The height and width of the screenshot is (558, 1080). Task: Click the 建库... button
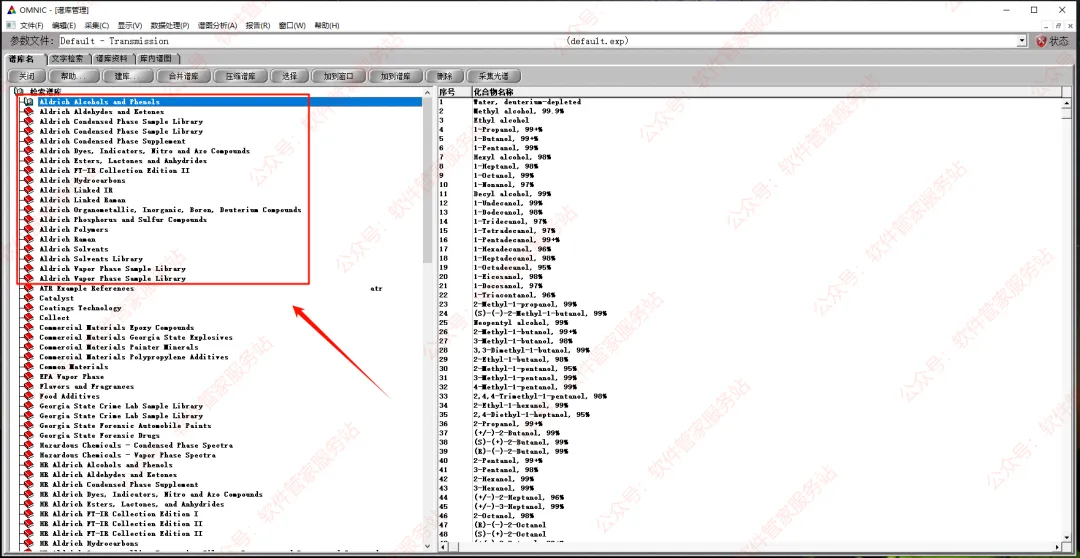[x=127, y=76]
